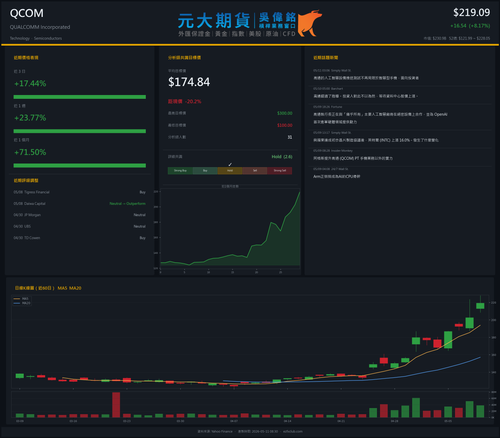The width and height of the screenshot is (500, 438).
Task: Click the QUALCOMM Incorporated company name
Action: coord(40,27)
